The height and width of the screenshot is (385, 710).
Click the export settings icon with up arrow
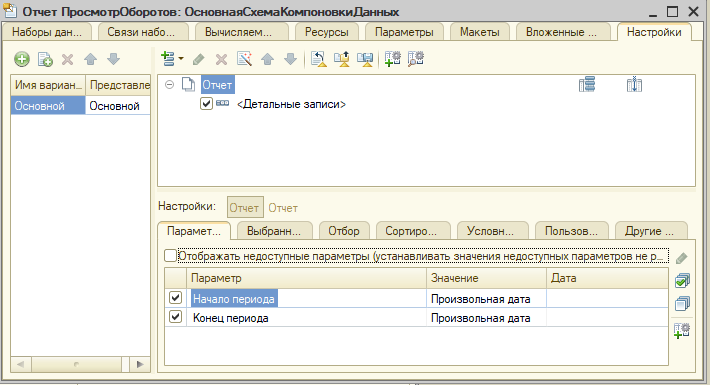[x=342, y=59]
